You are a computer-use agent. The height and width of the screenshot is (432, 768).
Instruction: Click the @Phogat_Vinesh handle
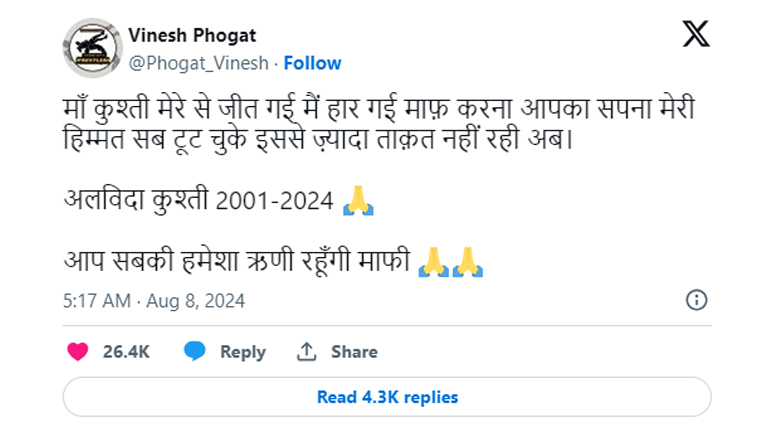tap(198, 63)
